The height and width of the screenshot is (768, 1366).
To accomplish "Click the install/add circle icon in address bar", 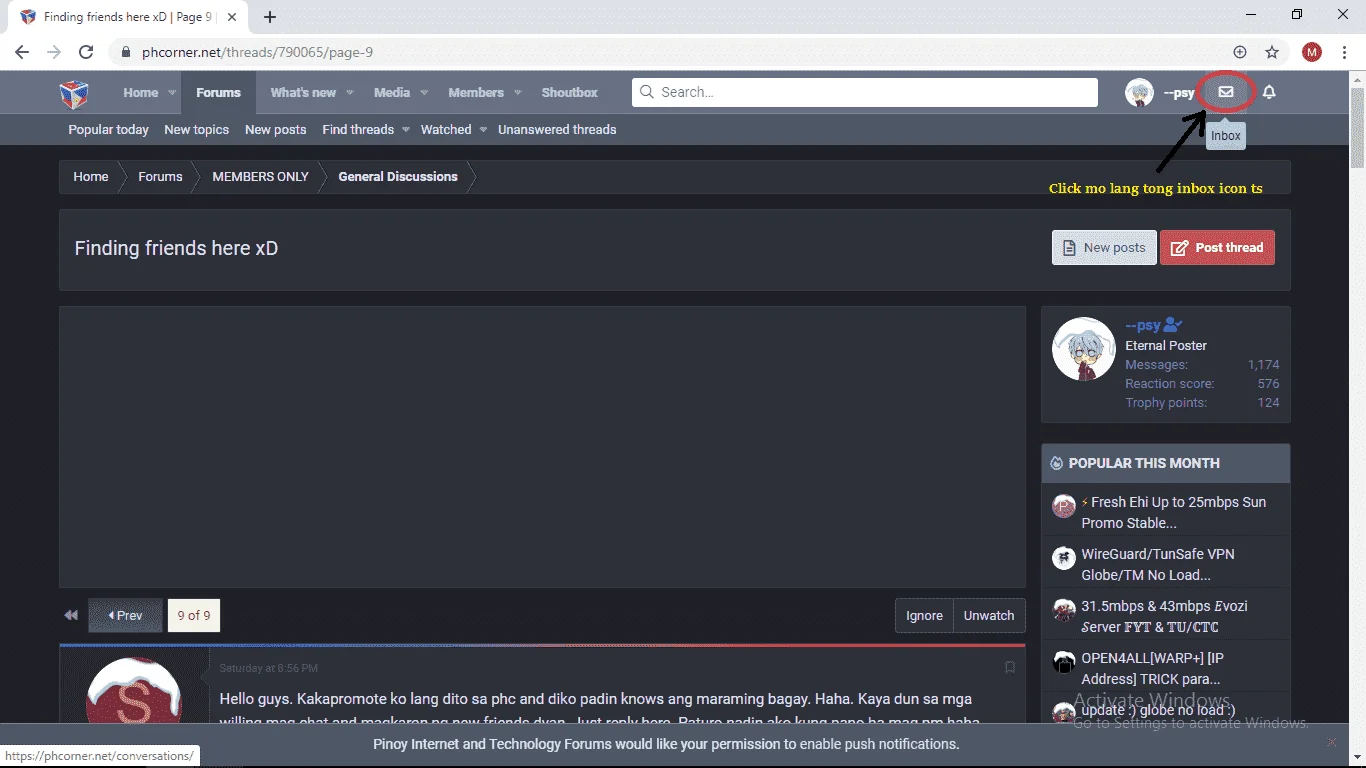I will point(1240,52).
